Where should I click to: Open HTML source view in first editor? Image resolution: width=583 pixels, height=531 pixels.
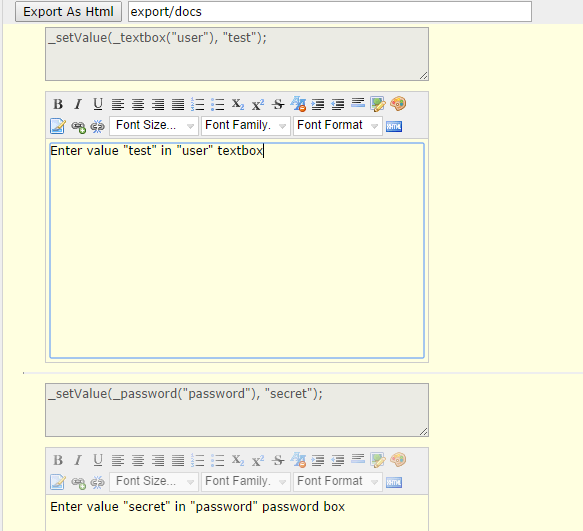[394, 126]
